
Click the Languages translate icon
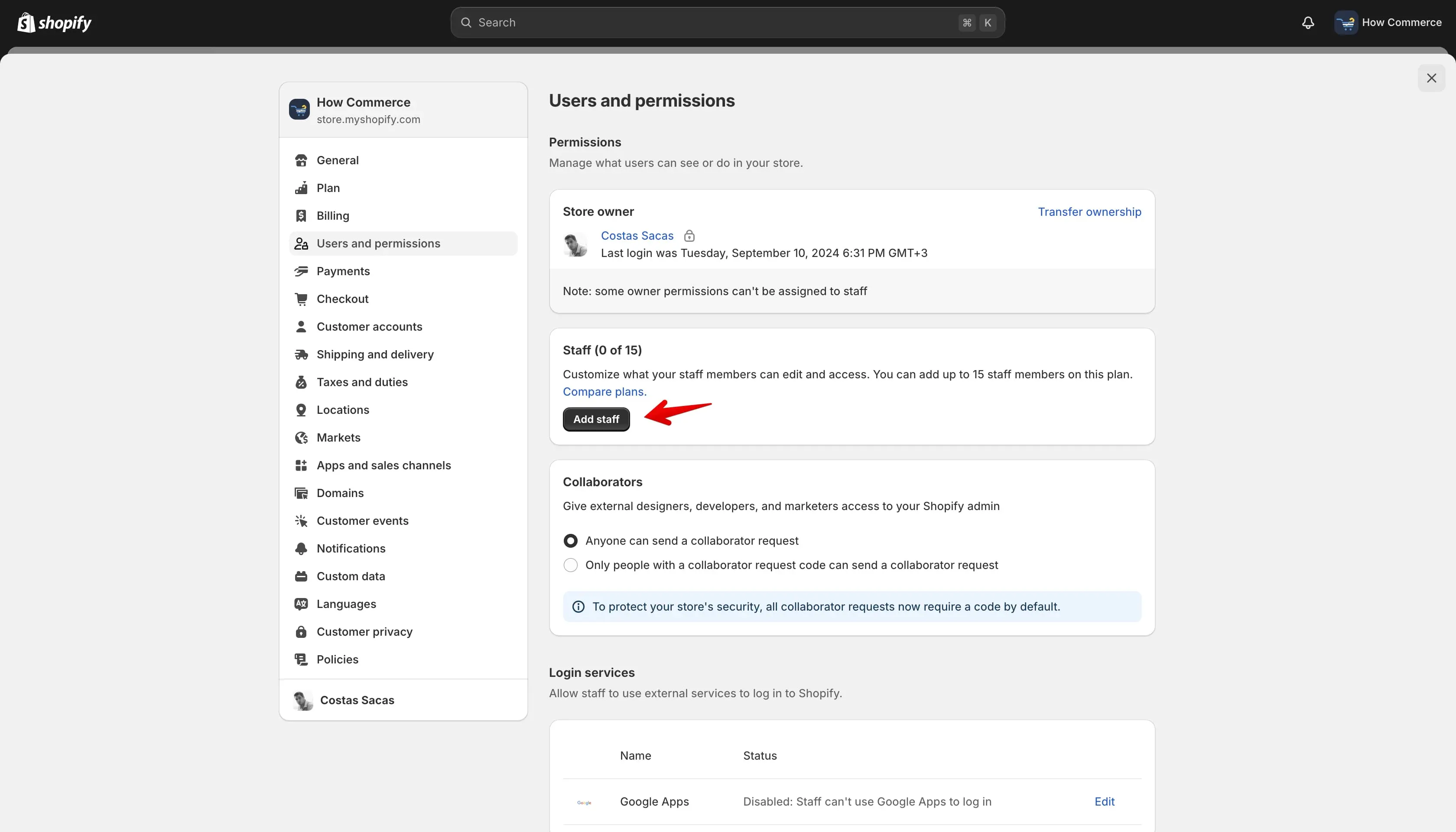(301, 604)
